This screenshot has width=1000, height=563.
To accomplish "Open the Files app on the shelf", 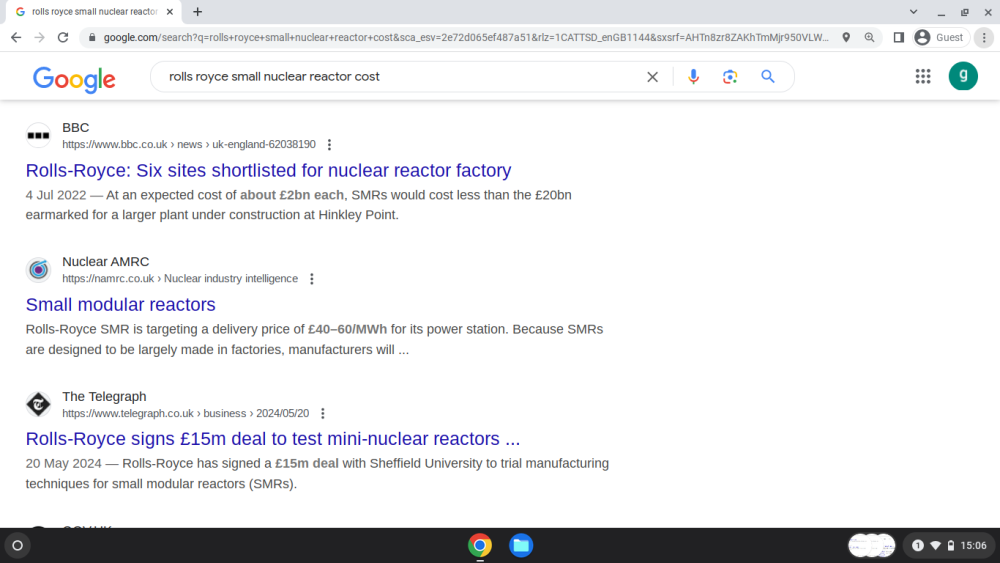I will point(521,545).
